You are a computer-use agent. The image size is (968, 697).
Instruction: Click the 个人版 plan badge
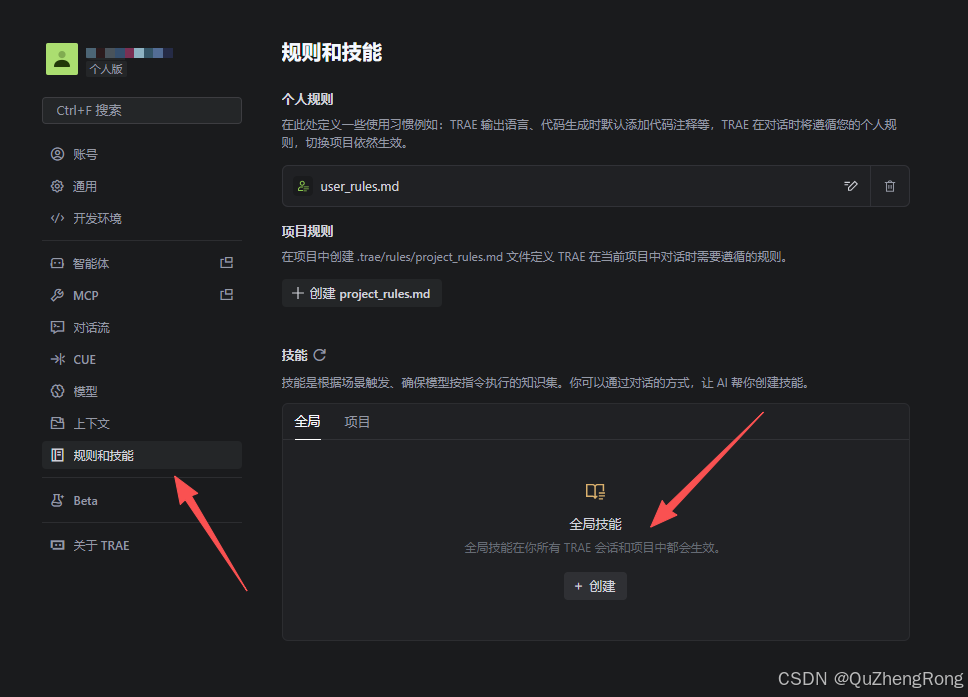coord(106,69)
